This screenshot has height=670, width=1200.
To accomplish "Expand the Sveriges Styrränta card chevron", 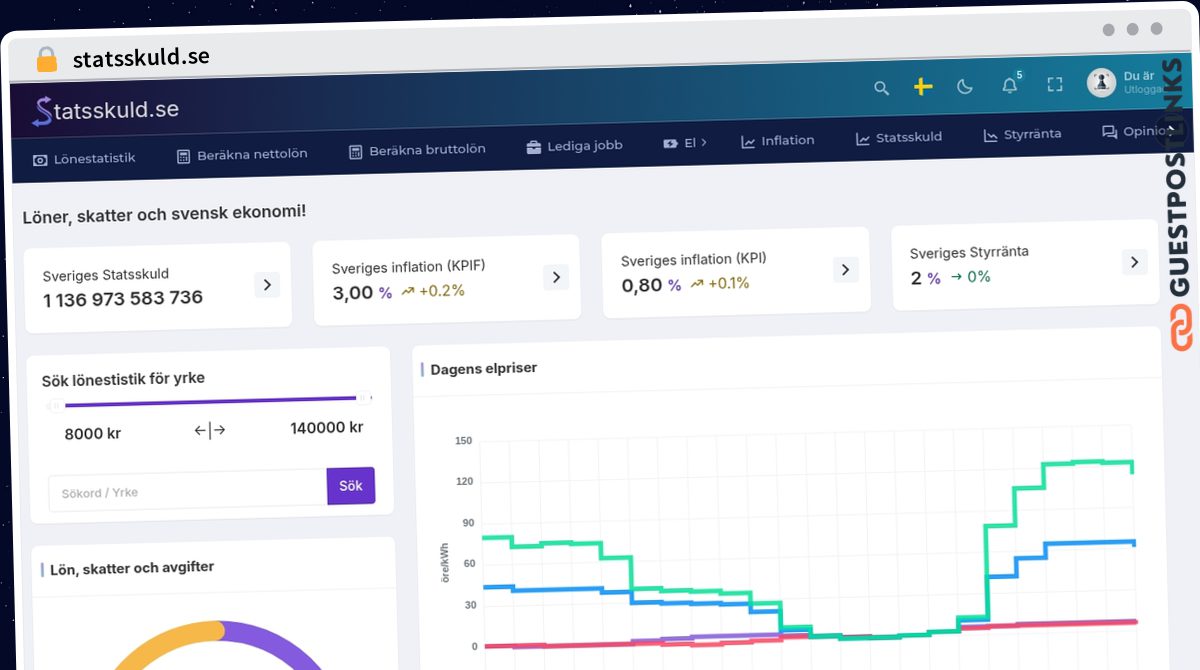I will point(1134,261).
